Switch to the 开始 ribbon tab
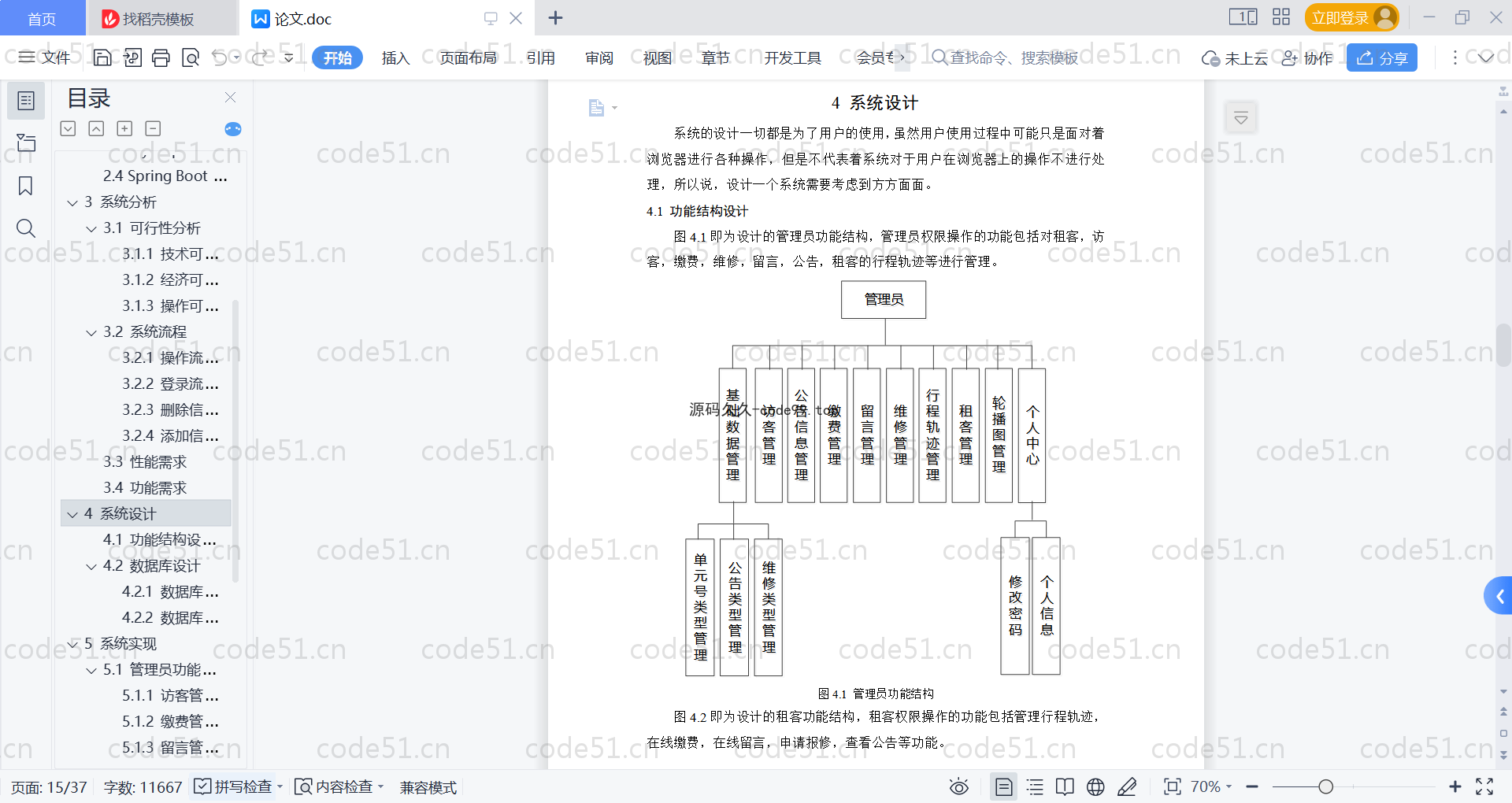This screenshot has width=1512, height=803. [x=337, y=57]
